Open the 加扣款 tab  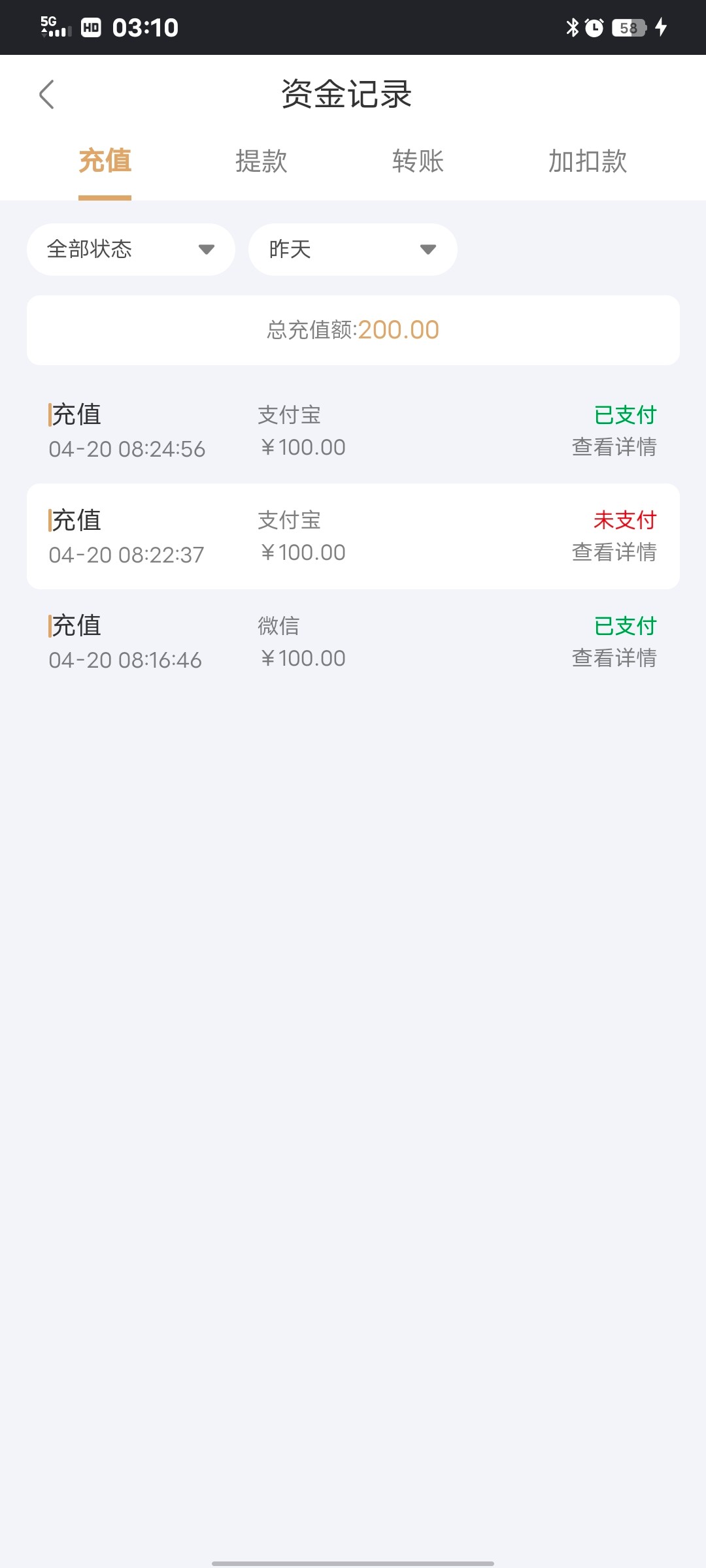[x=588, y=161]
